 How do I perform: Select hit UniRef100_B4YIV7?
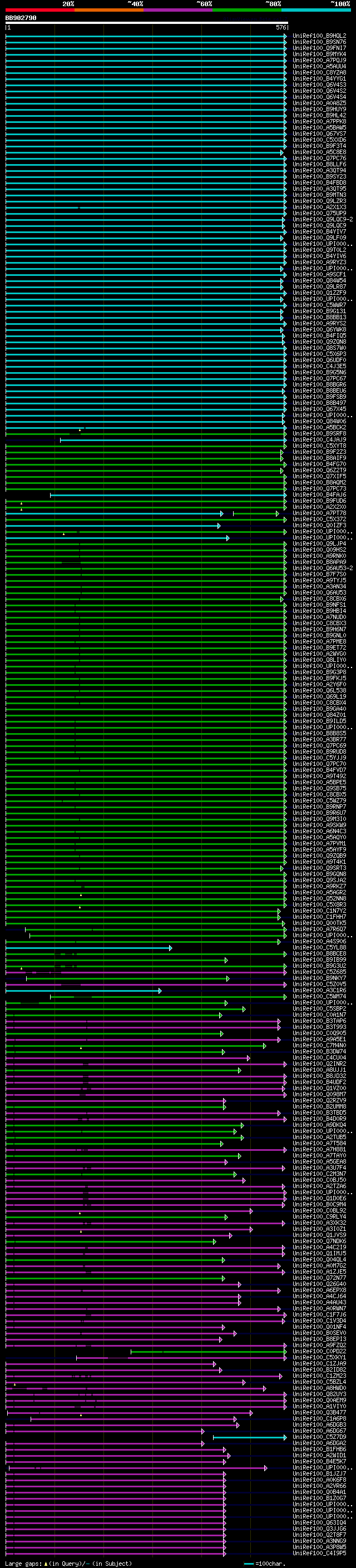(x=319, y=232)
